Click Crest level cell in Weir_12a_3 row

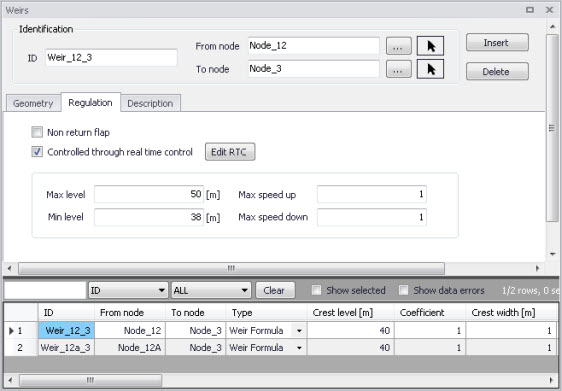tap(351, 347)
